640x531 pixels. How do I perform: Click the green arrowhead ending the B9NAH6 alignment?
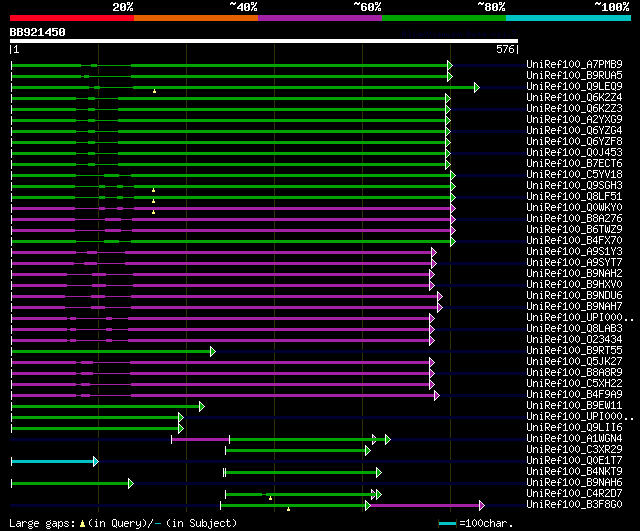(x=131, y=484)
